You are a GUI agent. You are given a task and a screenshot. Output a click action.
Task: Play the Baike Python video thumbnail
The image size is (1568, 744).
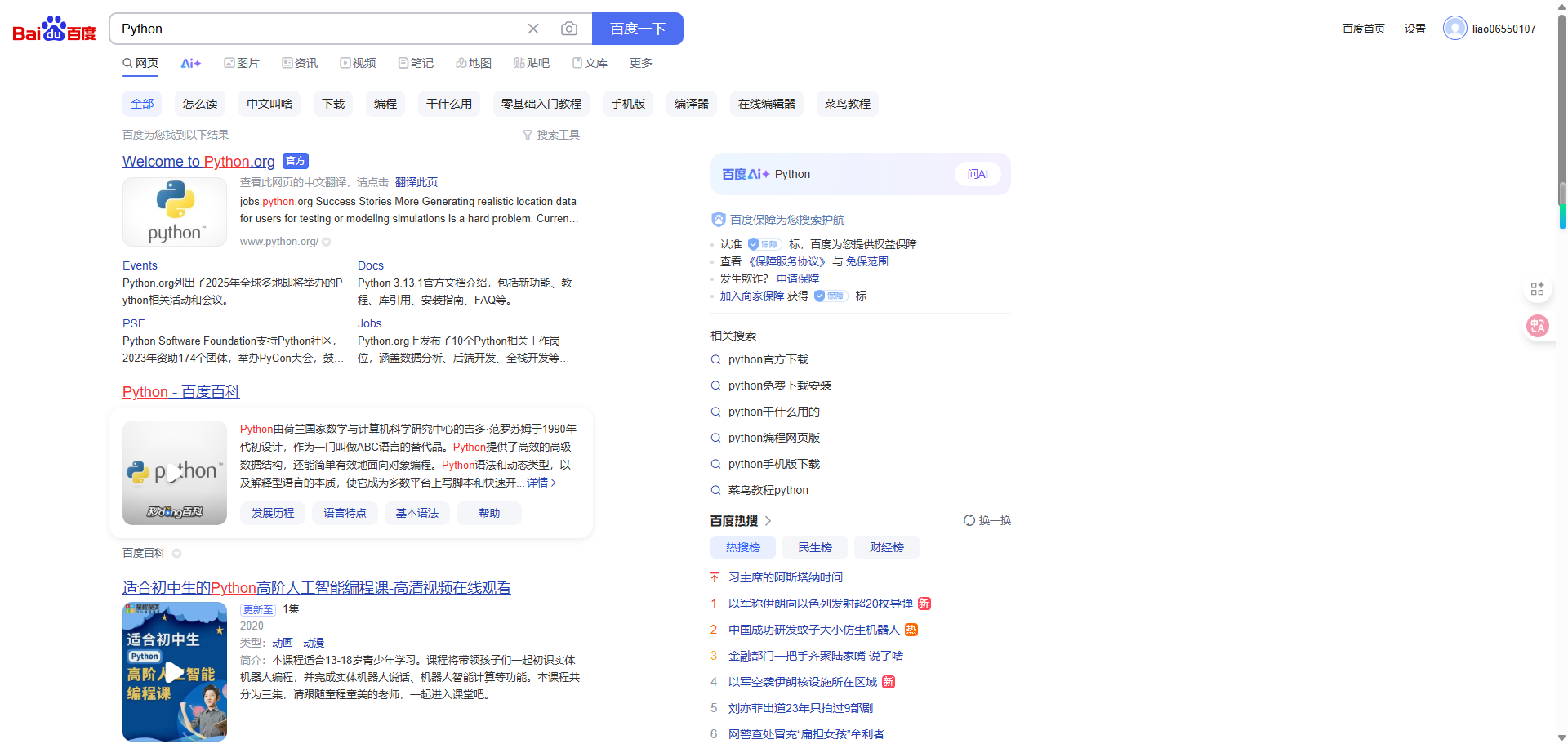point(175,473)
